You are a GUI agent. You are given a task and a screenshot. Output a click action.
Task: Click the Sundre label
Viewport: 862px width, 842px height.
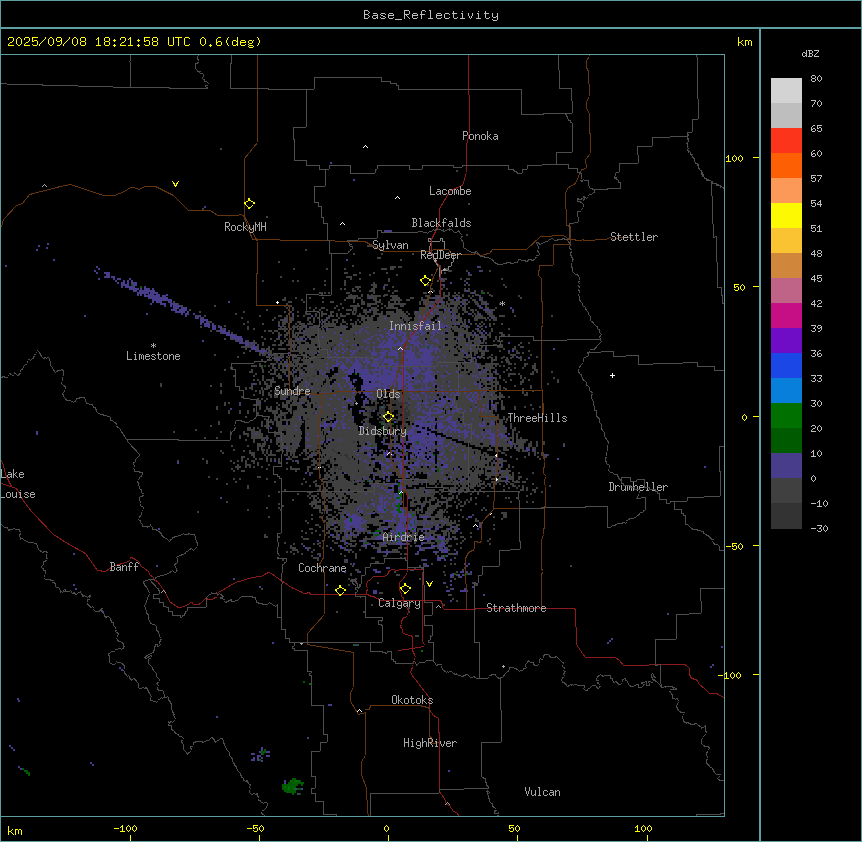pyautogui.click(x=292, y=391)
